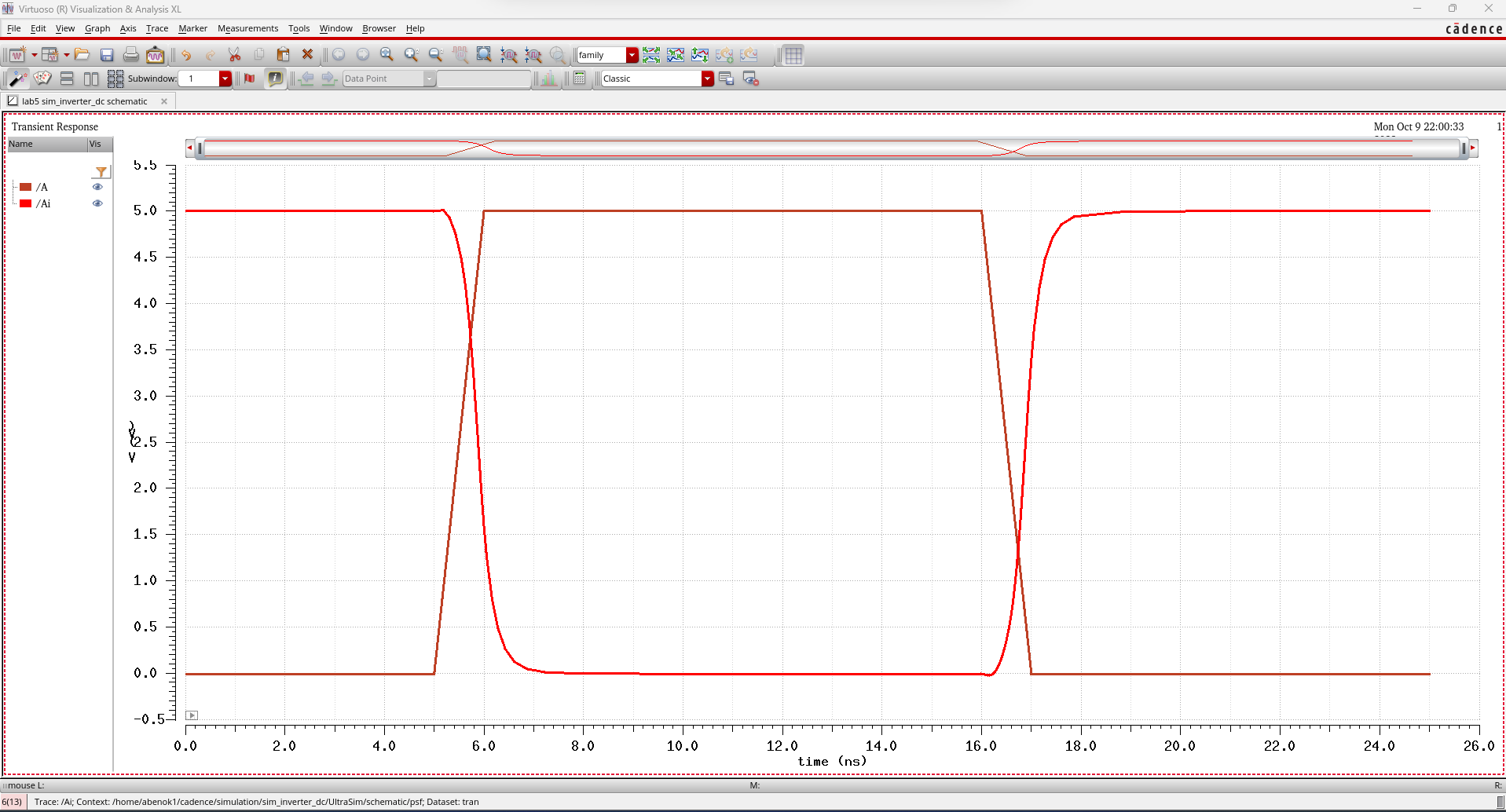
Task: Open the auto layout wand tool
Action: pyautogui.click(x=18, y=79)
